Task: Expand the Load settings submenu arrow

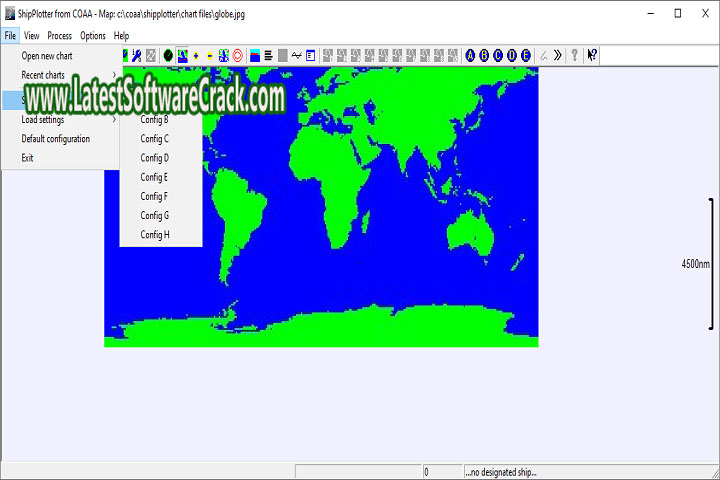Action: [114, 119]
